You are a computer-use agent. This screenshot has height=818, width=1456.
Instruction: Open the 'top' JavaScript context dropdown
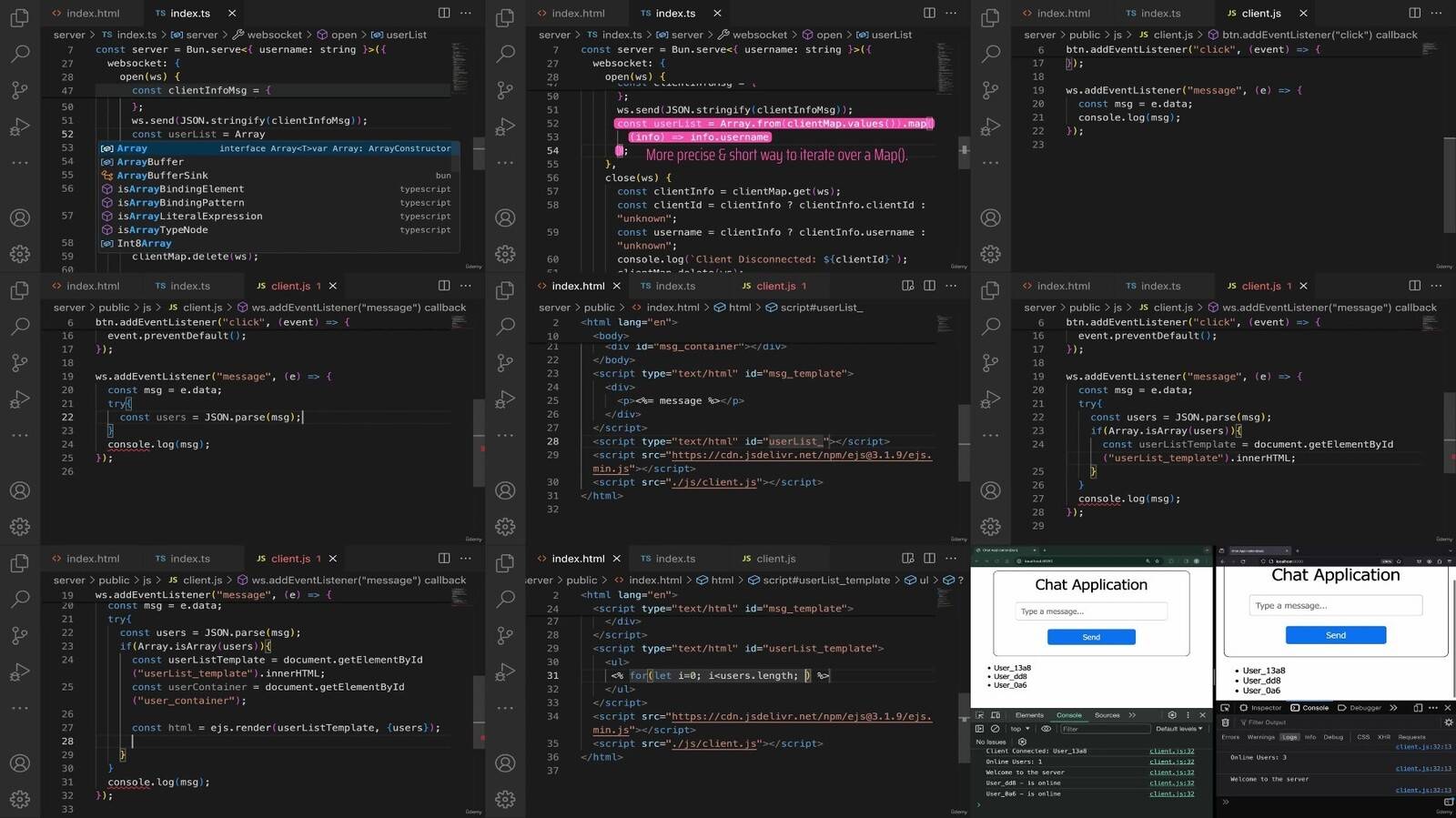1019,729
